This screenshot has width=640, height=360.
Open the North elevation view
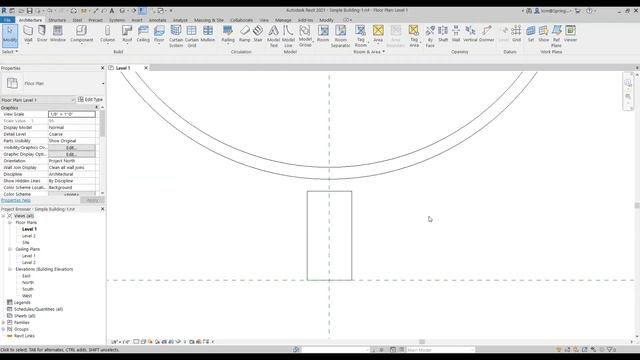(x=28, y=282)
